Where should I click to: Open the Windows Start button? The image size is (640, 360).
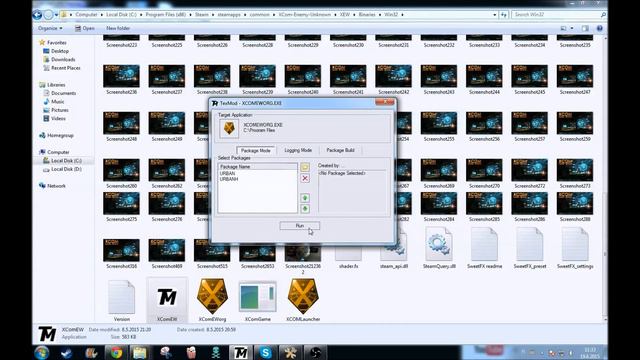click(x=42, y=353)
